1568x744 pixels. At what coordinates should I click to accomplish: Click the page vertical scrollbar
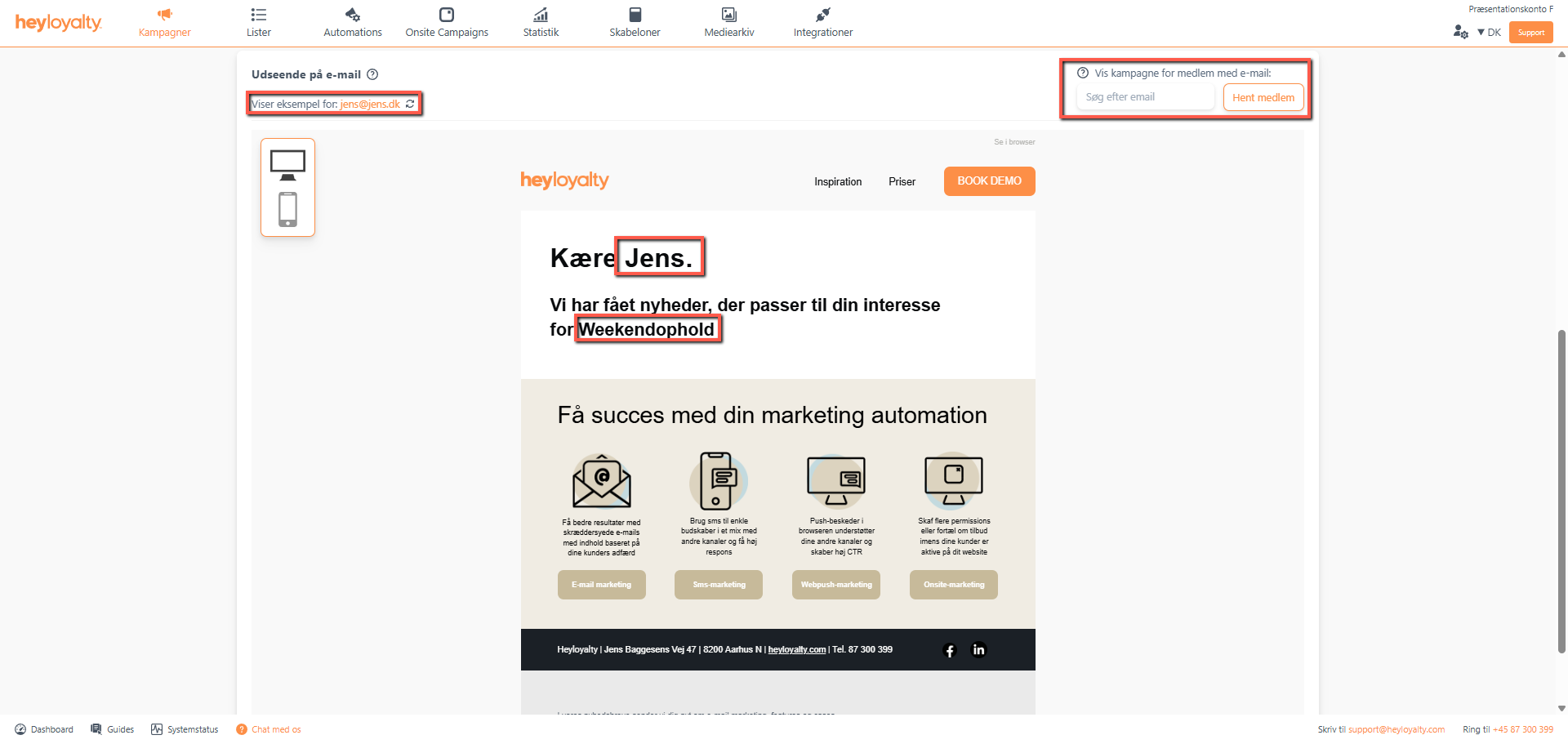coord(1561,490)
